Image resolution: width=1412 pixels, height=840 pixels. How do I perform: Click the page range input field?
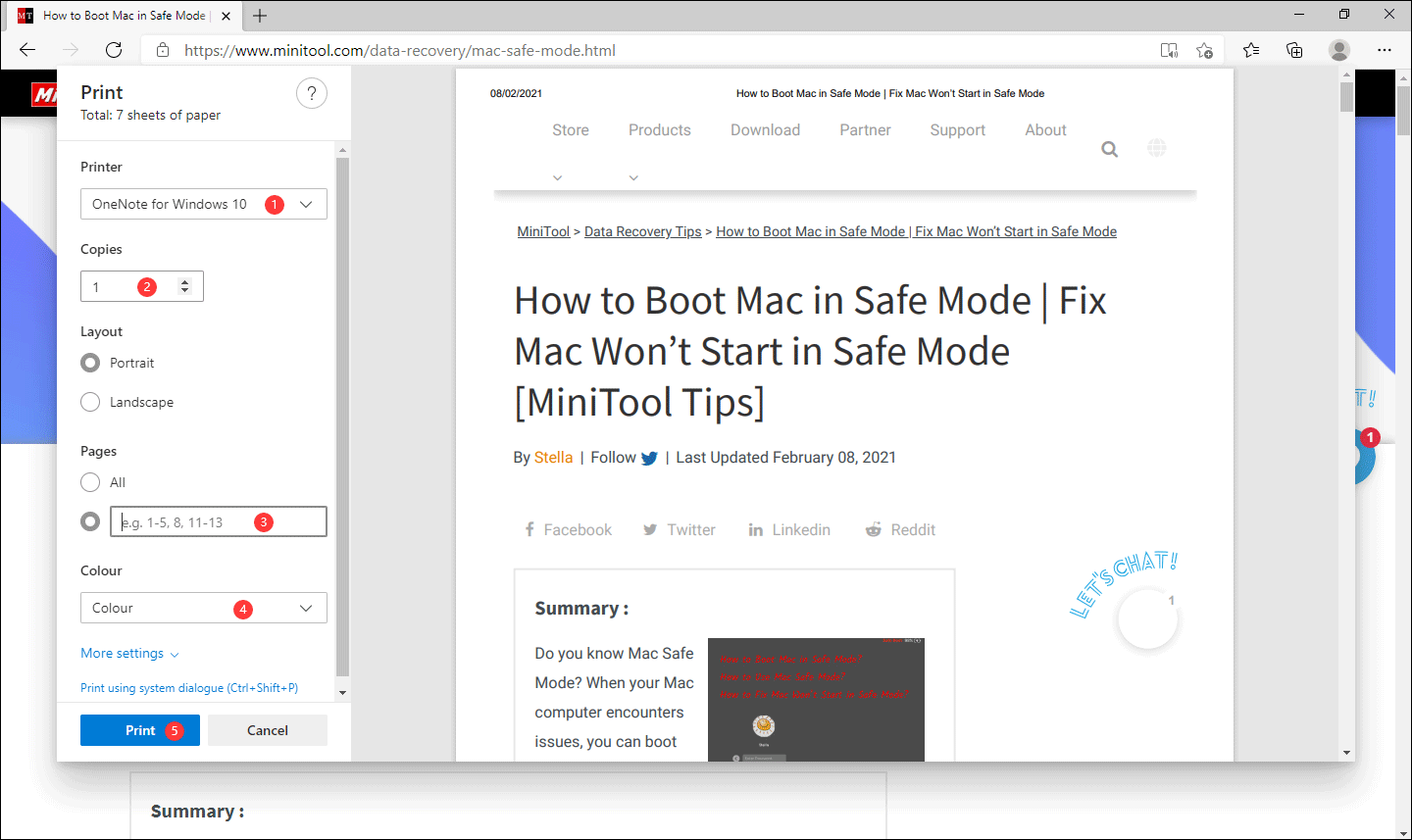point(219,521)
